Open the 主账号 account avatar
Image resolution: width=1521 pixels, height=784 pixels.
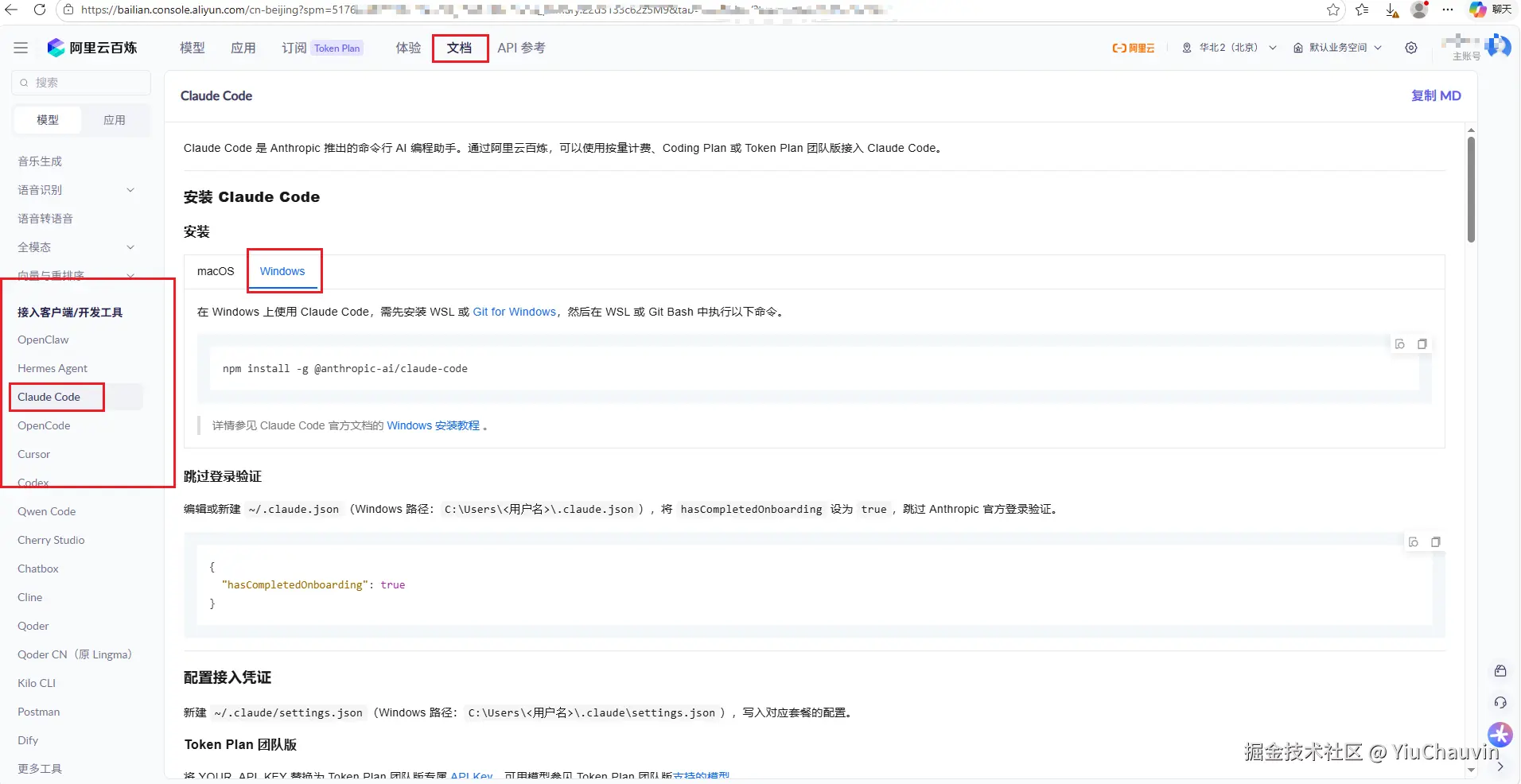(1498, 46)
